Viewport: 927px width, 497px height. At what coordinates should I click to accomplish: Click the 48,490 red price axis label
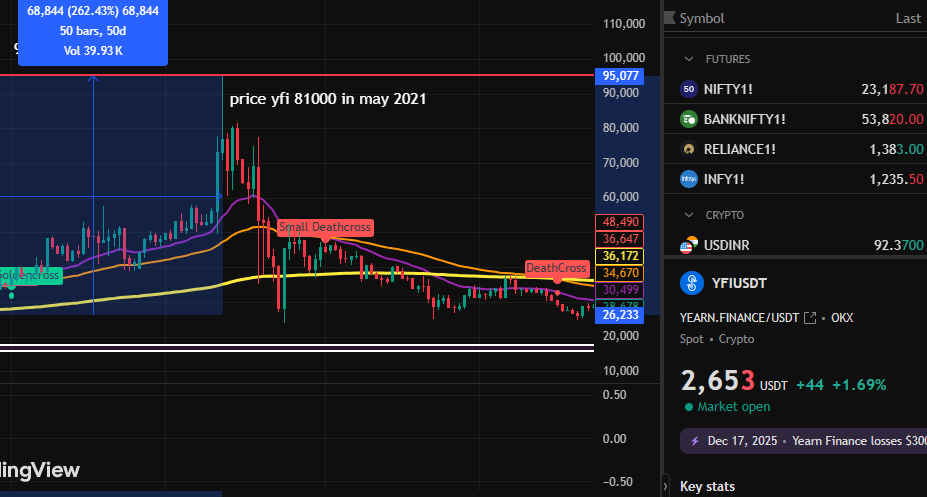tap(620, 222)
